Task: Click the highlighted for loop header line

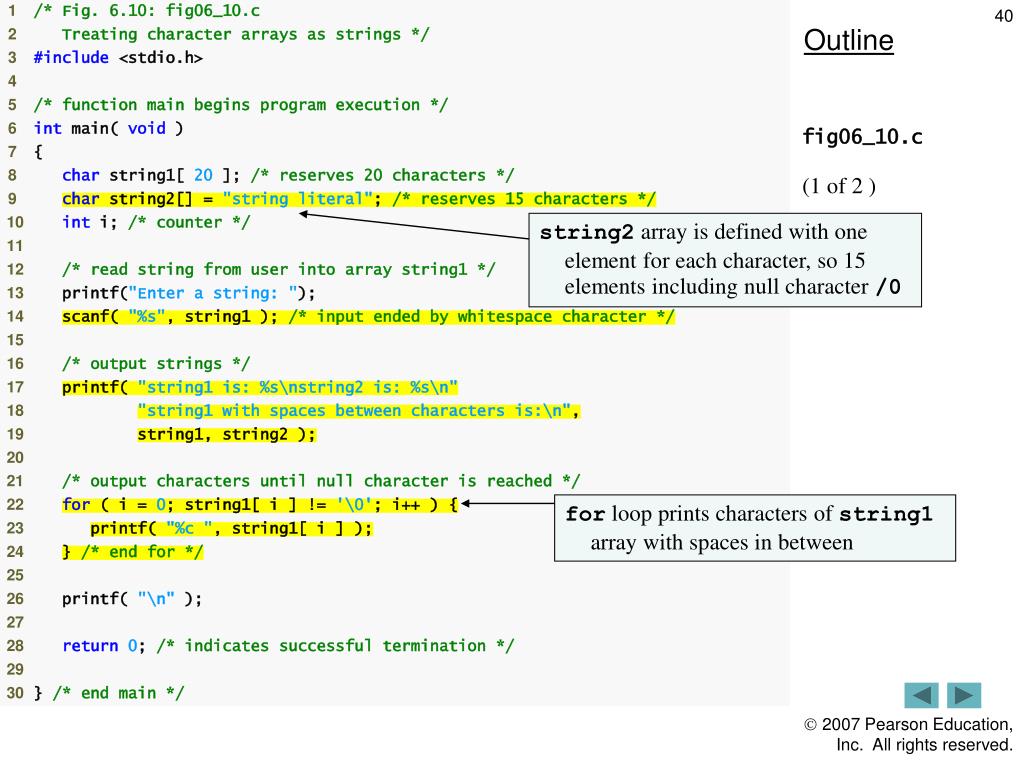Action: [260, 504]
